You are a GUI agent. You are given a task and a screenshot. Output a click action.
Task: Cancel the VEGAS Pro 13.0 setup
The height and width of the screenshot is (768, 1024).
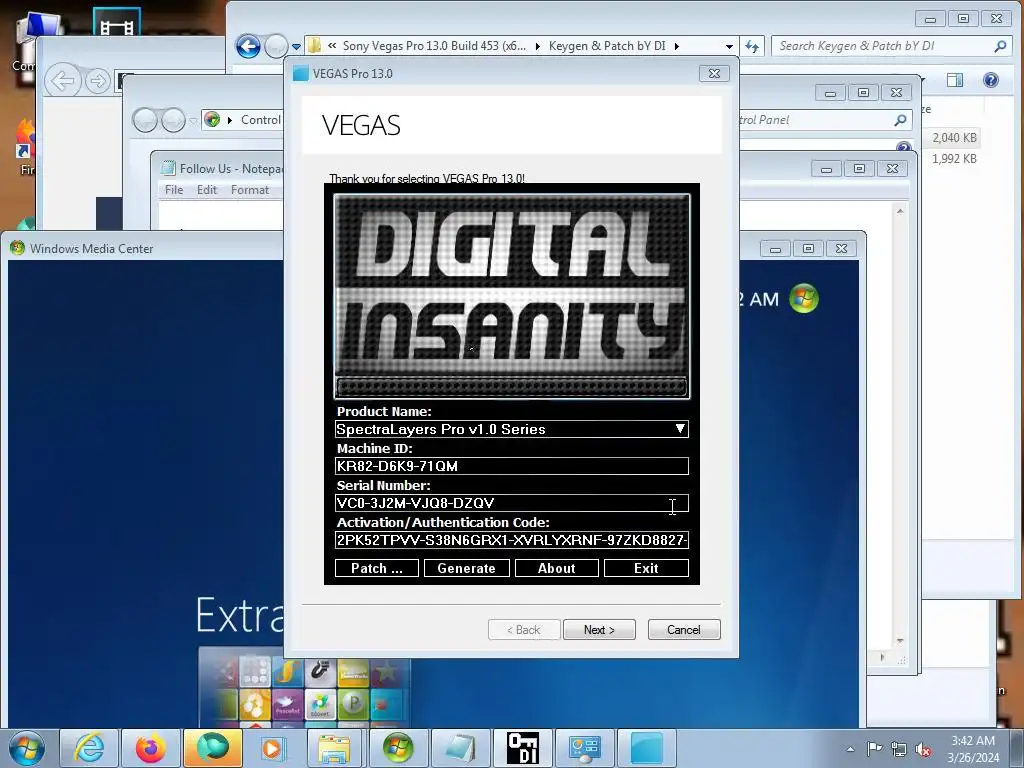[x=684, y=630]
